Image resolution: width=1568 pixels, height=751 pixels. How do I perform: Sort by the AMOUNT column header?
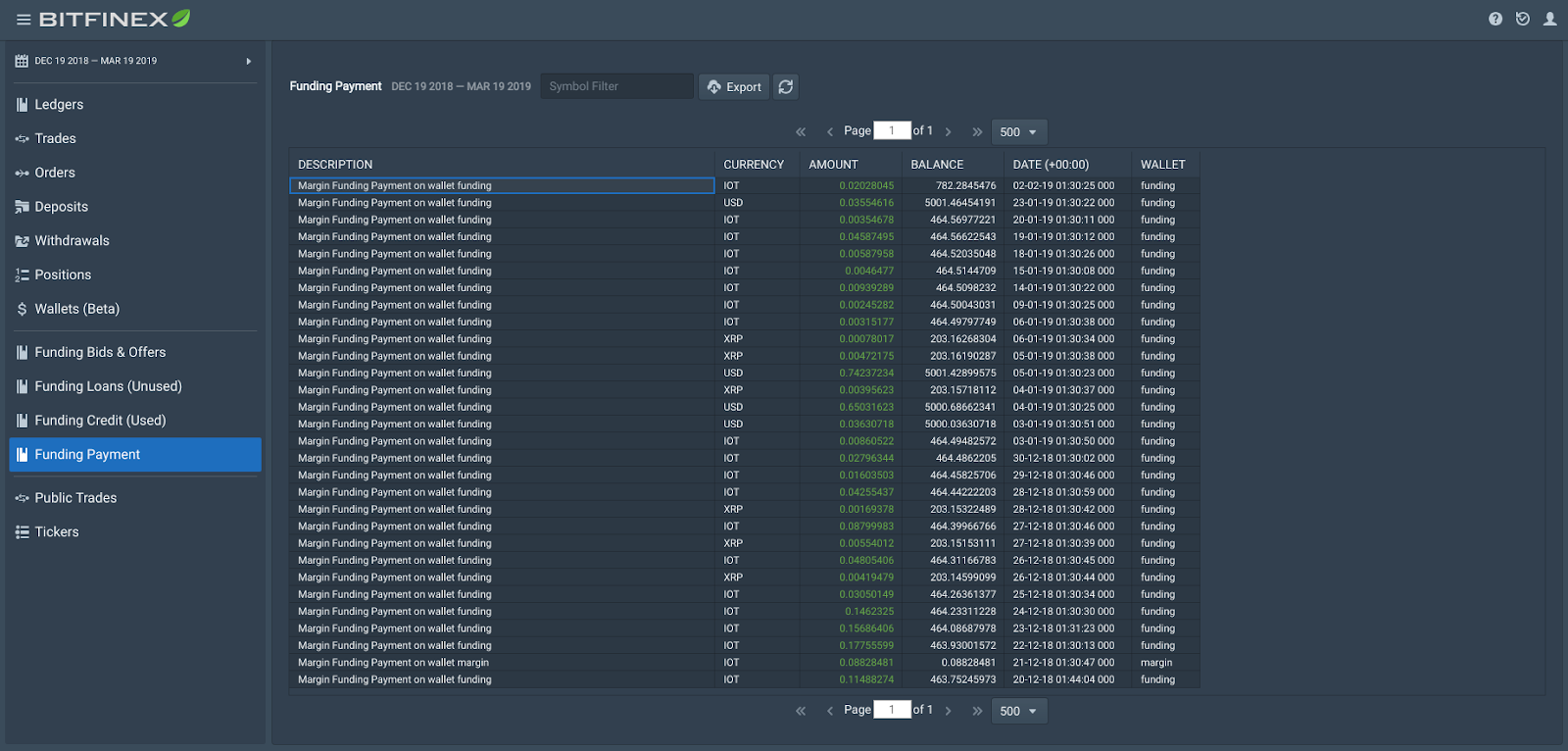833,165
